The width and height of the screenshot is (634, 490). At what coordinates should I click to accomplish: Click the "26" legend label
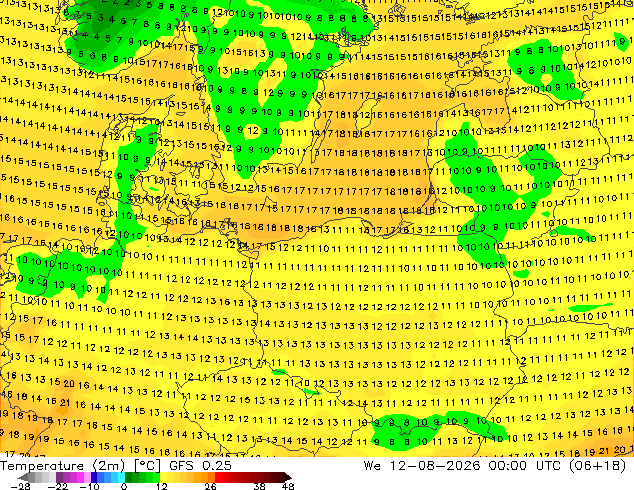pyautogui.click(x=210, y=486)
